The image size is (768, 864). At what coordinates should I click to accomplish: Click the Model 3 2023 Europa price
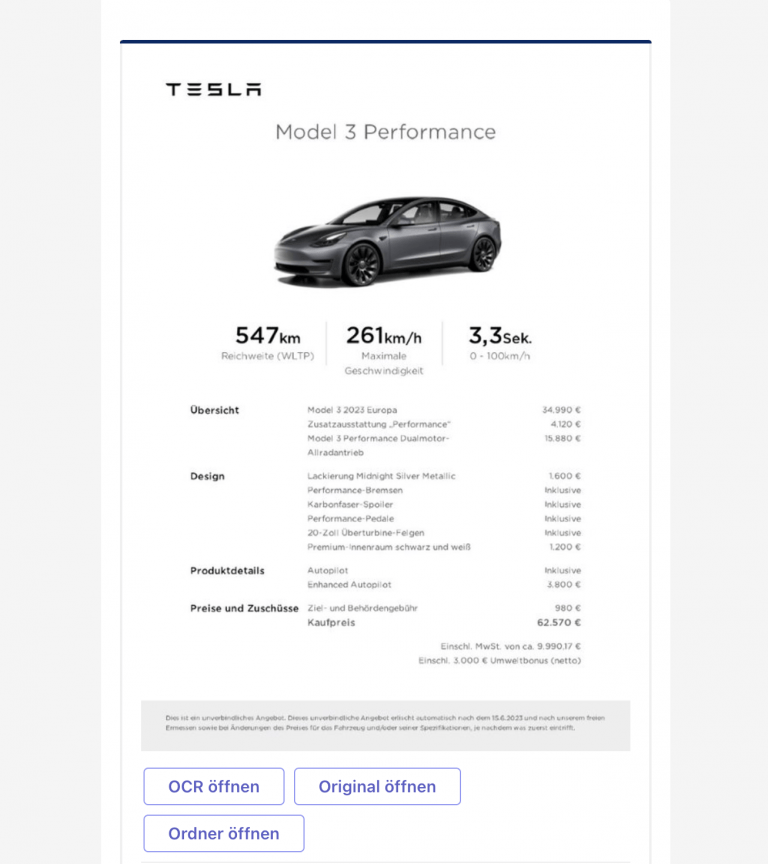click(561, 410)
